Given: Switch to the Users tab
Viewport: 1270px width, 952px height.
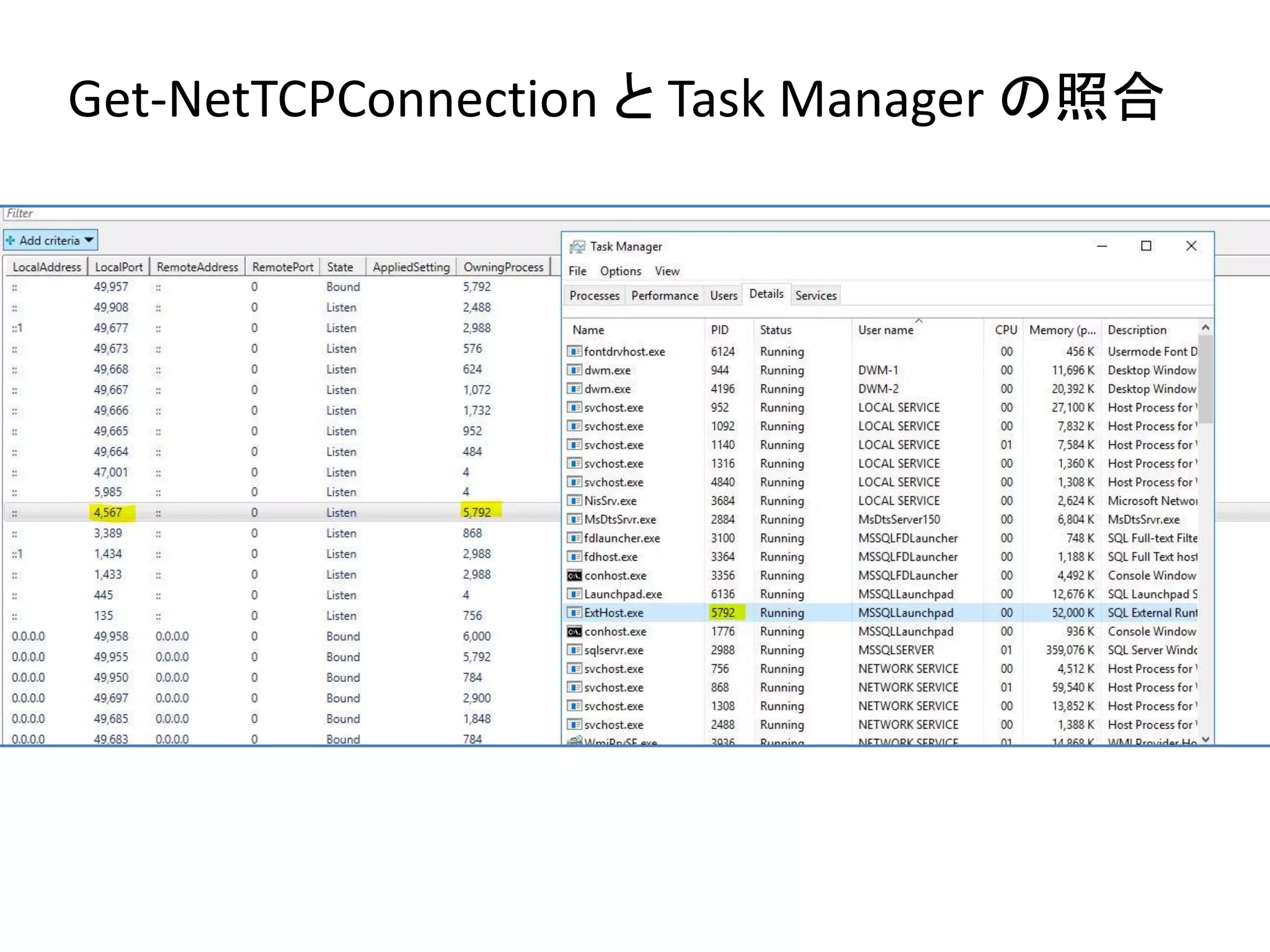Looking at the screenshot, I should click(724, 296).
